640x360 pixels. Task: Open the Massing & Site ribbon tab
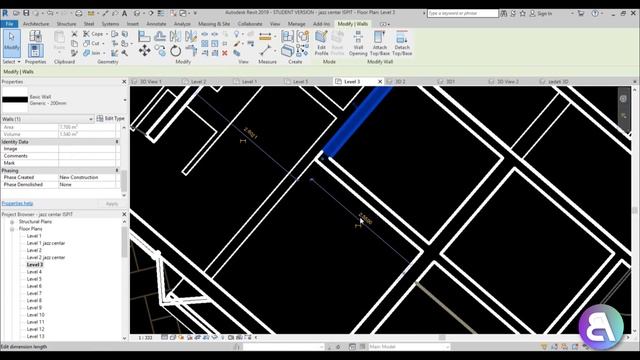[x=214, y=24]
